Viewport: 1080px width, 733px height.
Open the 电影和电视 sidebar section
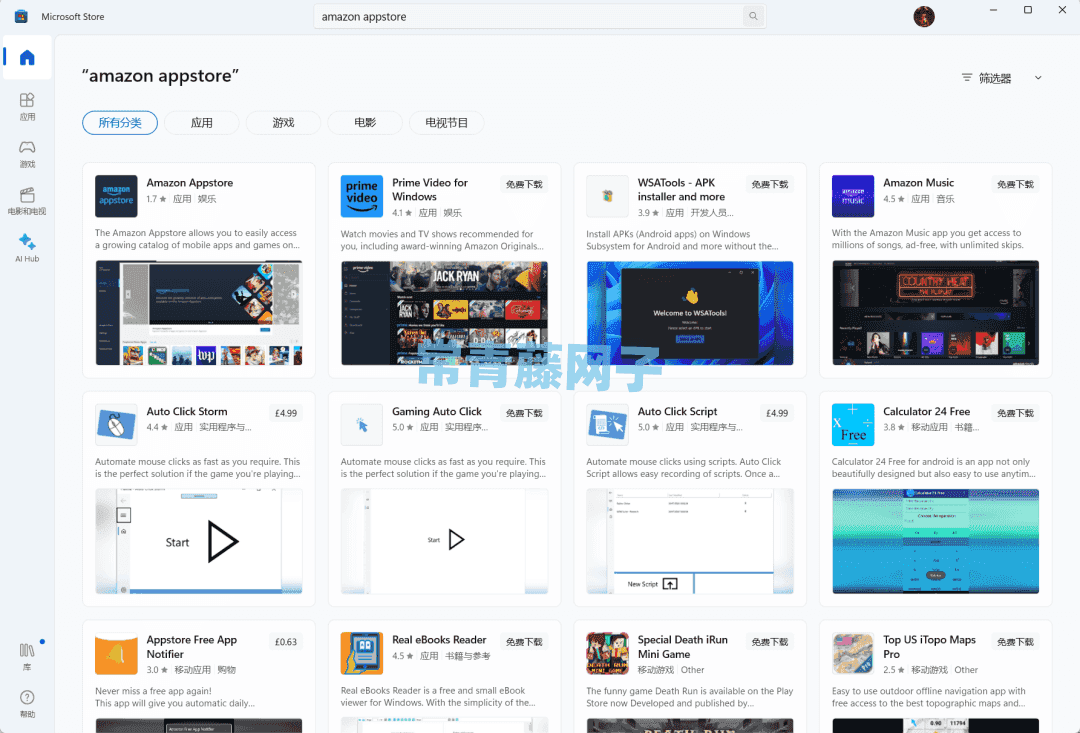point(27,201)
